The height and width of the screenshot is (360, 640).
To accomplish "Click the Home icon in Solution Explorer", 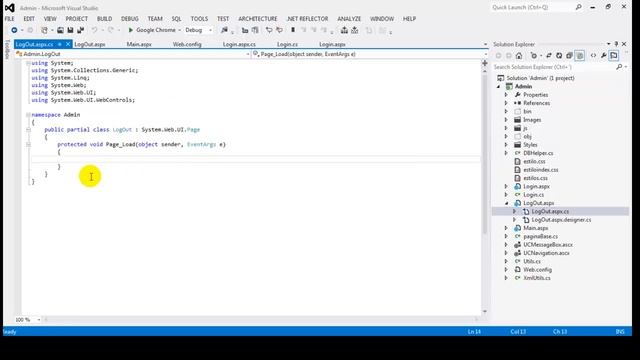I will coord(519,56).
